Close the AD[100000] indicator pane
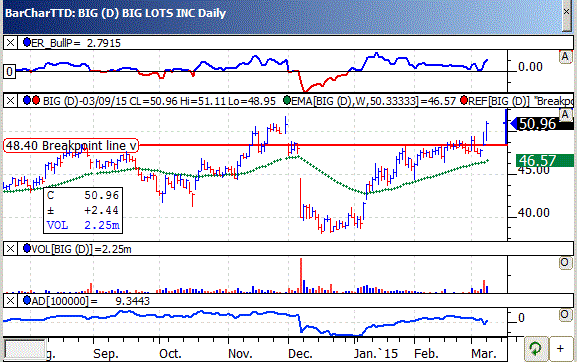Screen dimensions: 577x362 pos(10,301)
